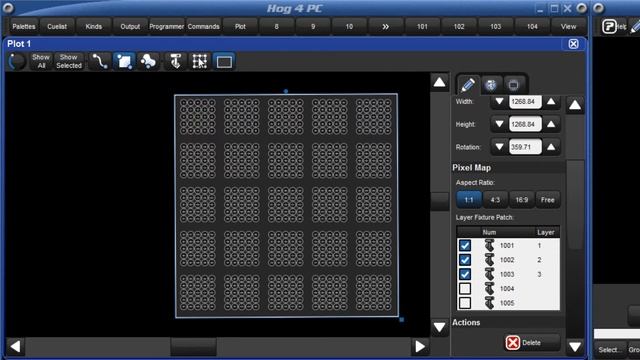Open the pencil edit tab

468,85
